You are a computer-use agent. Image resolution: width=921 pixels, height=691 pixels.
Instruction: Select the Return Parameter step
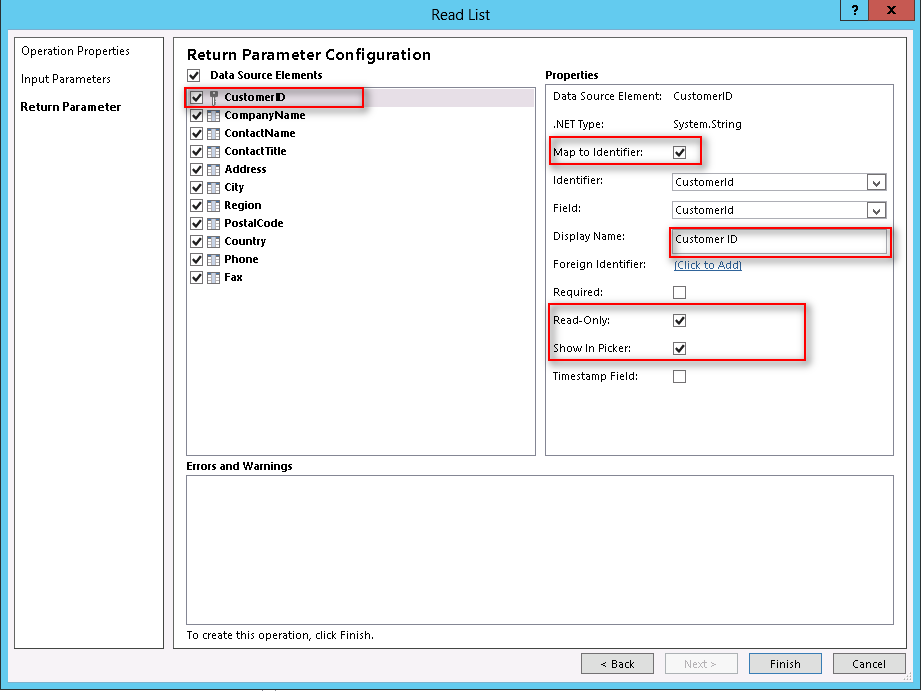[x=70, y=107]
